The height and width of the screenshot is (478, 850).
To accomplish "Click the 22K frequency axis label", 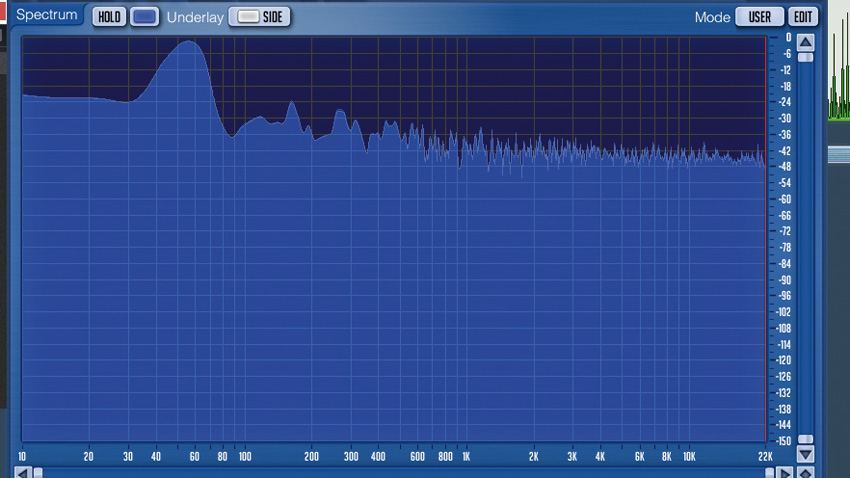I will (x=765, y=457).
